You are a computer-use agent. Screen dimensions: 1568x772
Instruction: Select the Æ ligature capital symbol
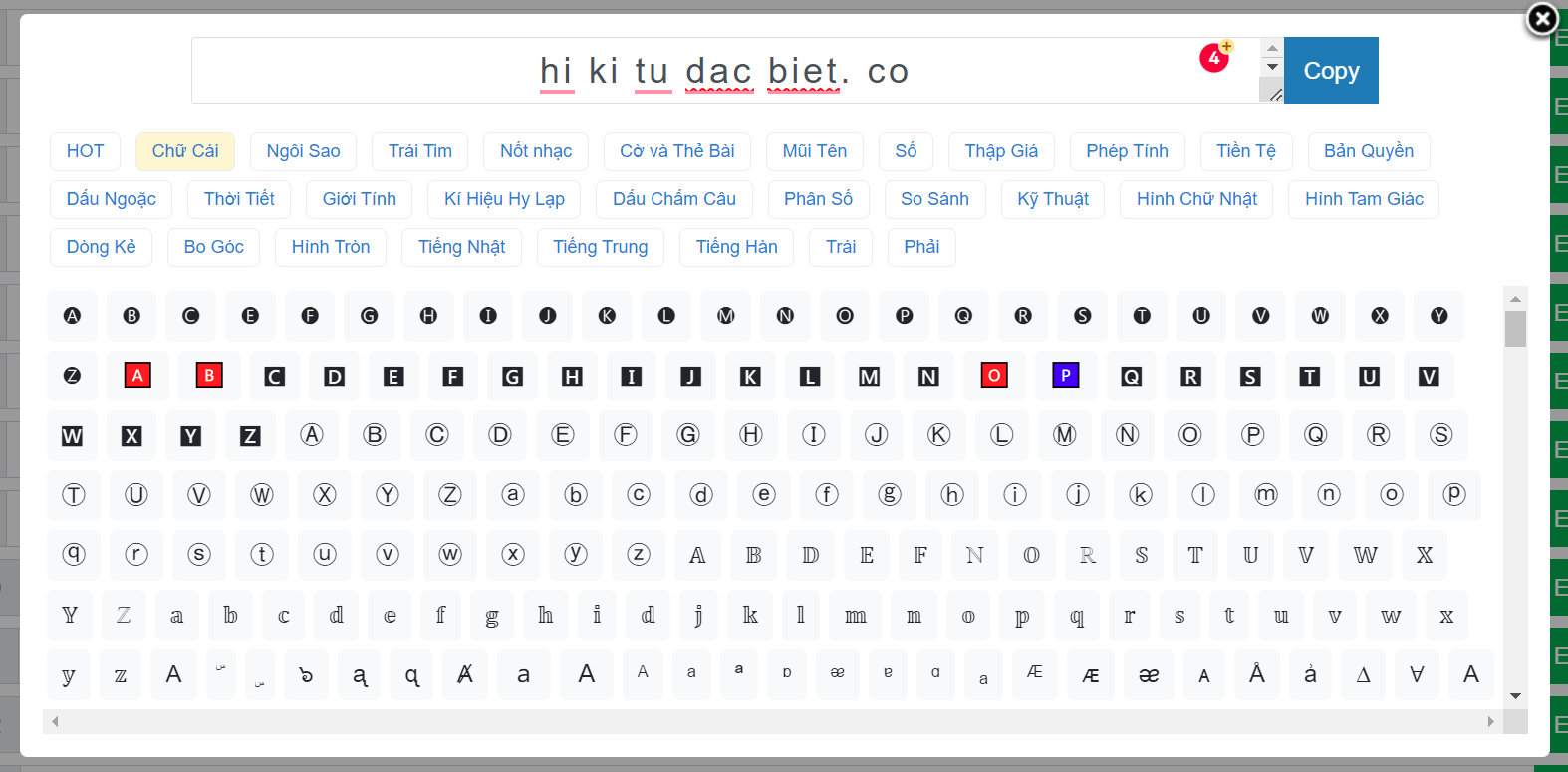click(x=1035, y=674)
